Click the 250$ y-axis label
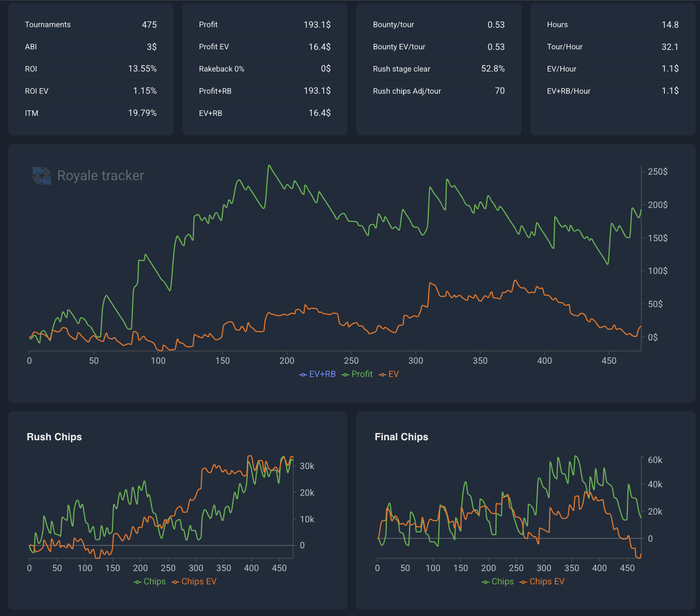700x616 pixels. coord(658,172)
